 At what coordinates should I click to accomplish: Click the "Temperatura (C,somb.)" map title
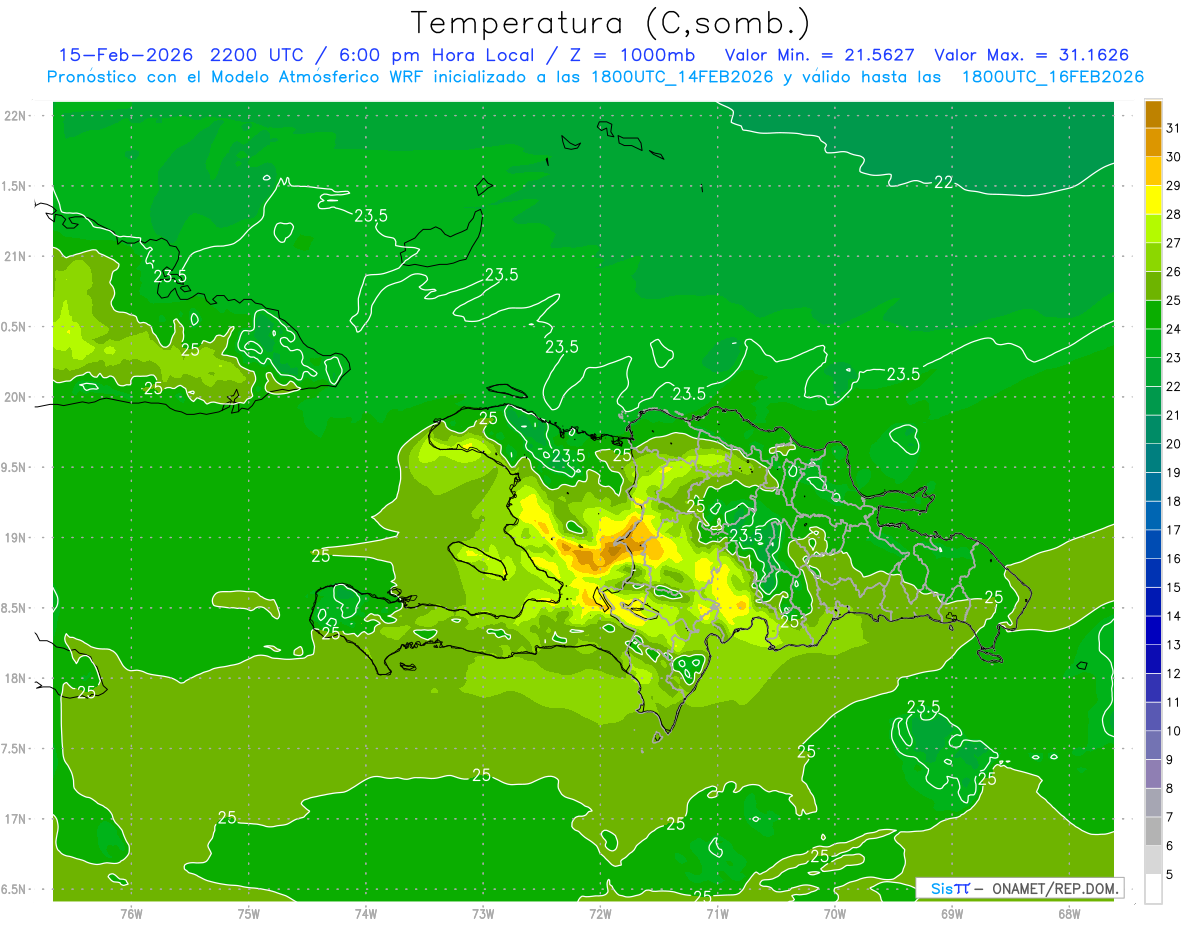pos(611,22)
